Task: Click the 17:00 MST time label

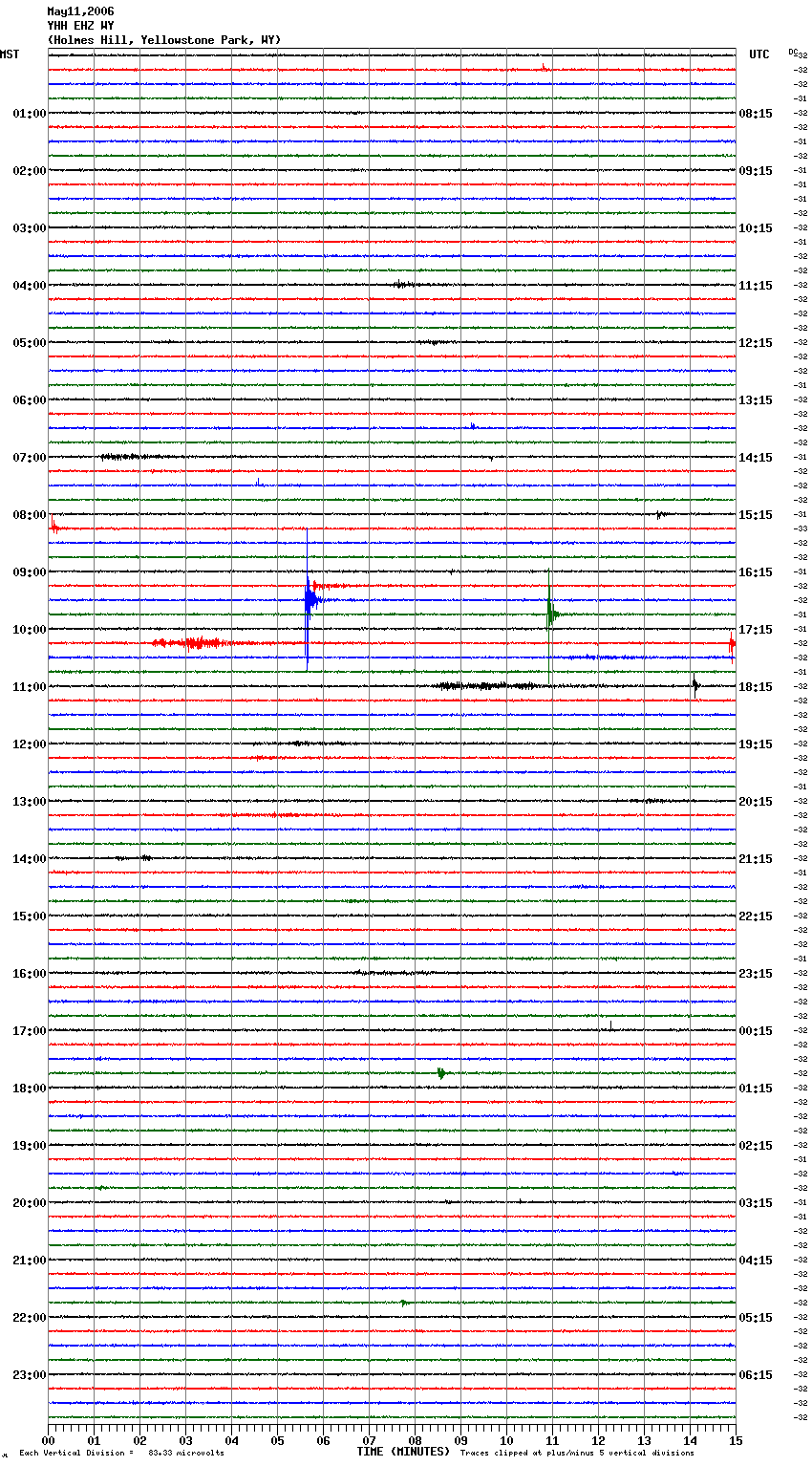Action: point(30,1031)
